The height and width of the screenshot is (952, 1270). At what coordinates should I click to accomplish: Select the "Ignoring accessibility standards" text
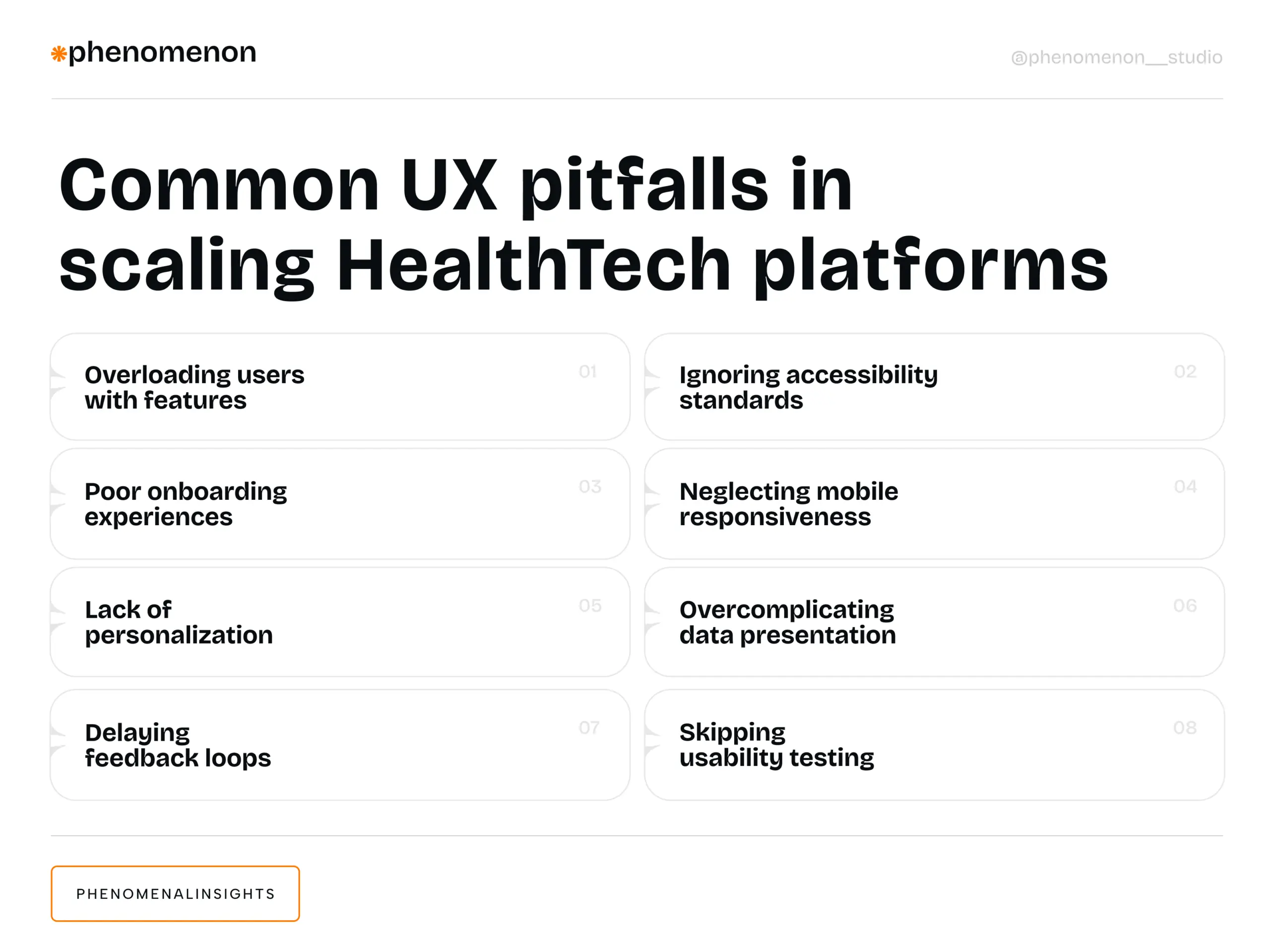click(x=808, y=387)
